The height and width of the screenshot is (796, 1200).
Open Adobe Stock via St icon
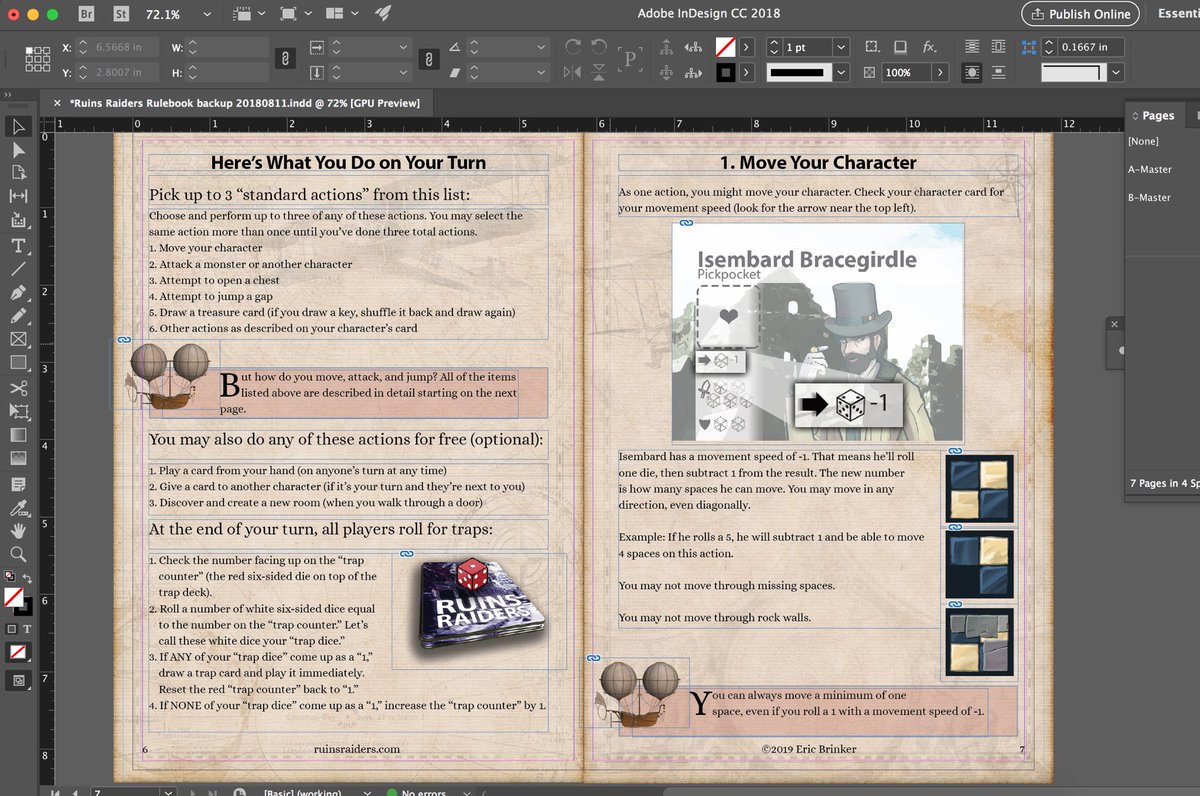click(x=122, y=14)
